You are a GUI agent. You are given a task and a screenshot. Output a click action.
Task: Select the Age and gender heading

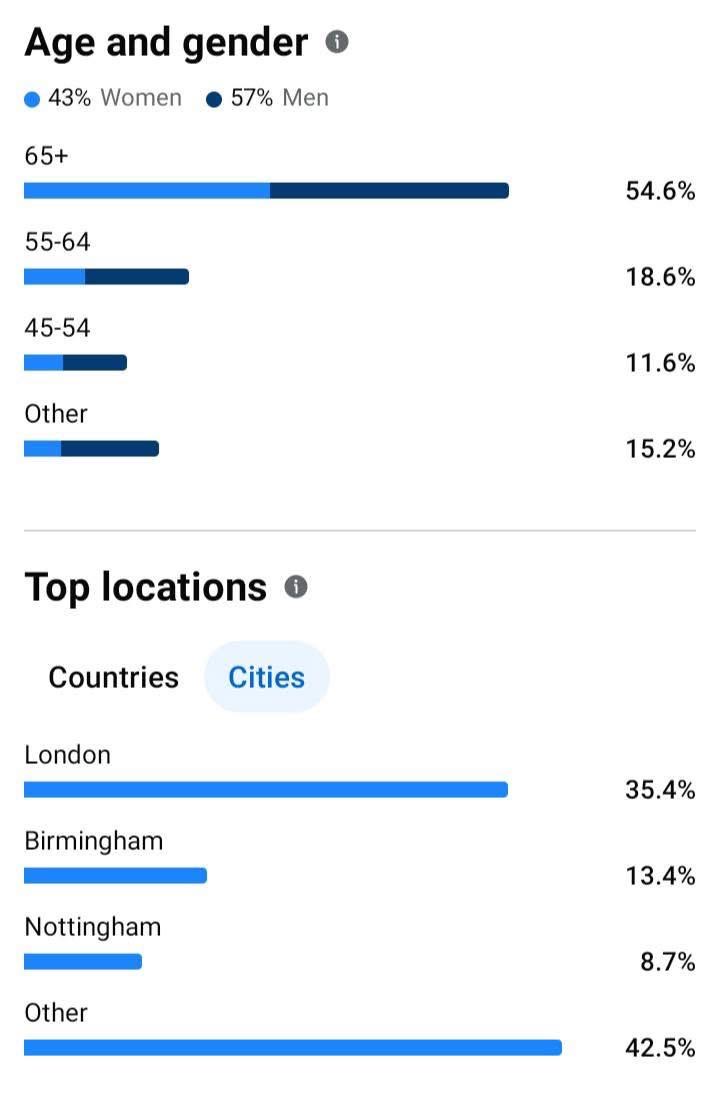[166, 43]
